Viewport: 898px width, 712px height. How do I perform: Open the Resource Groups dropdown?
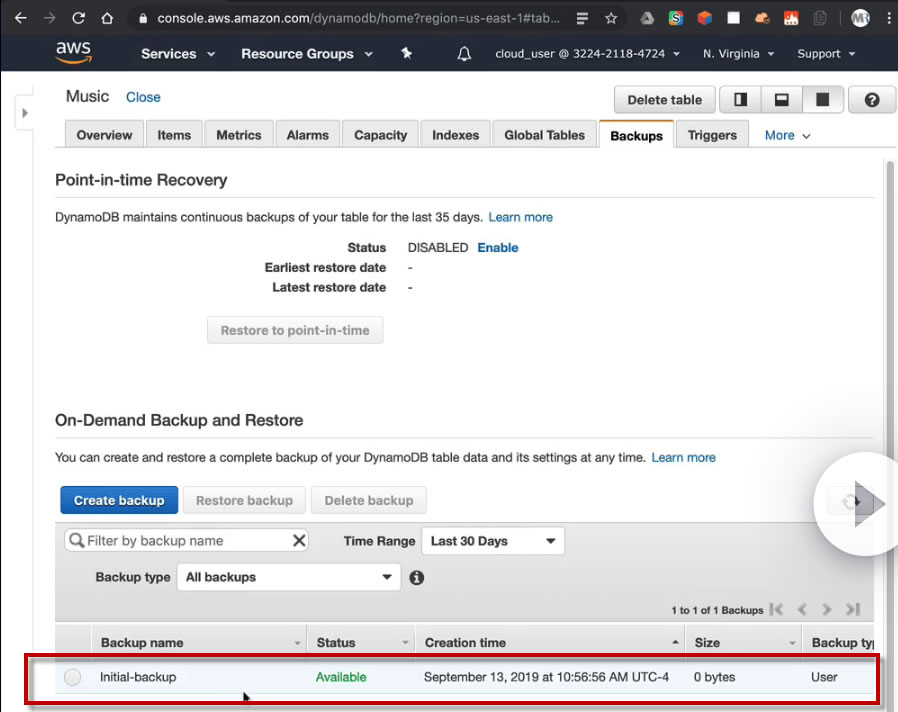[306, 54]
